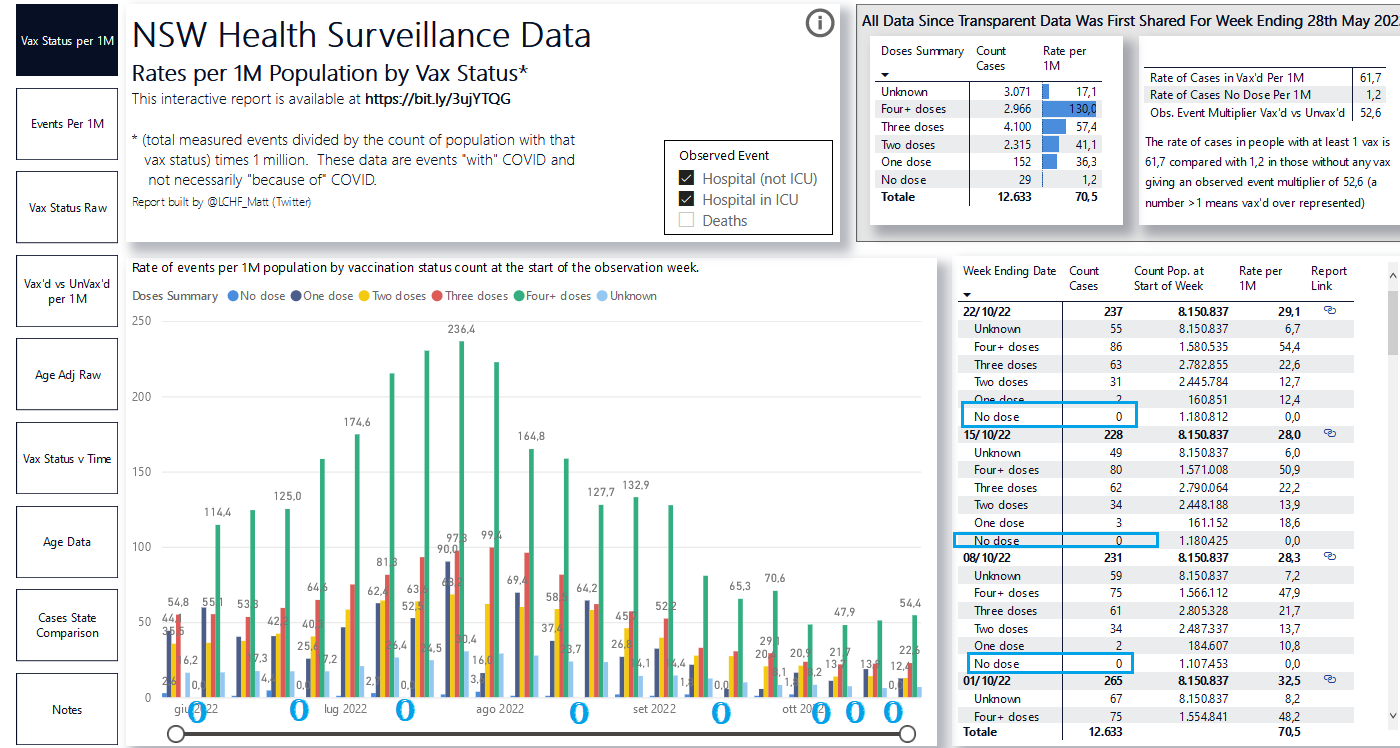Click the Three doses legend marker

click(x=436, y=296)
